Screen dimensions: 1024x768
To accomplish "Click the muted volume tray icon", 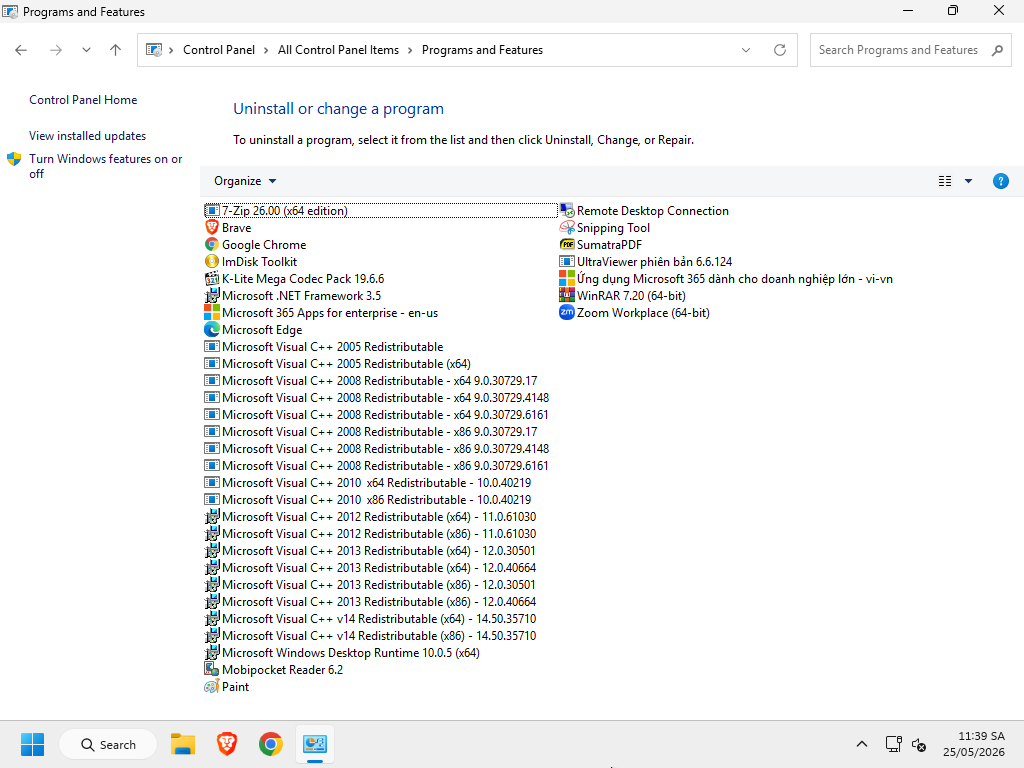I will point(919,744).
